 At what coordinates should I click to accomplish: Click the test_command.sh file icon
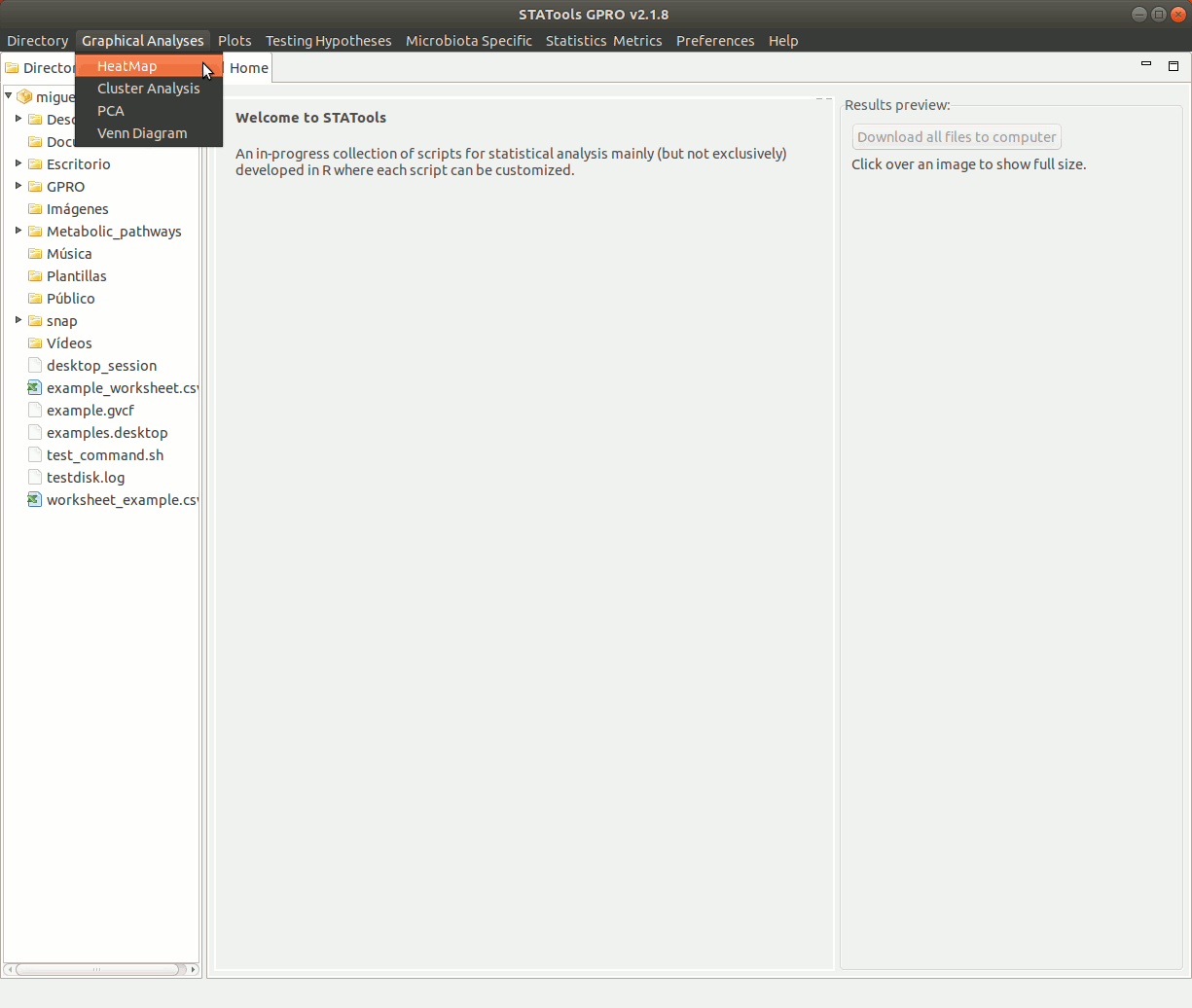pyautogui.click(x=35, y=455)
